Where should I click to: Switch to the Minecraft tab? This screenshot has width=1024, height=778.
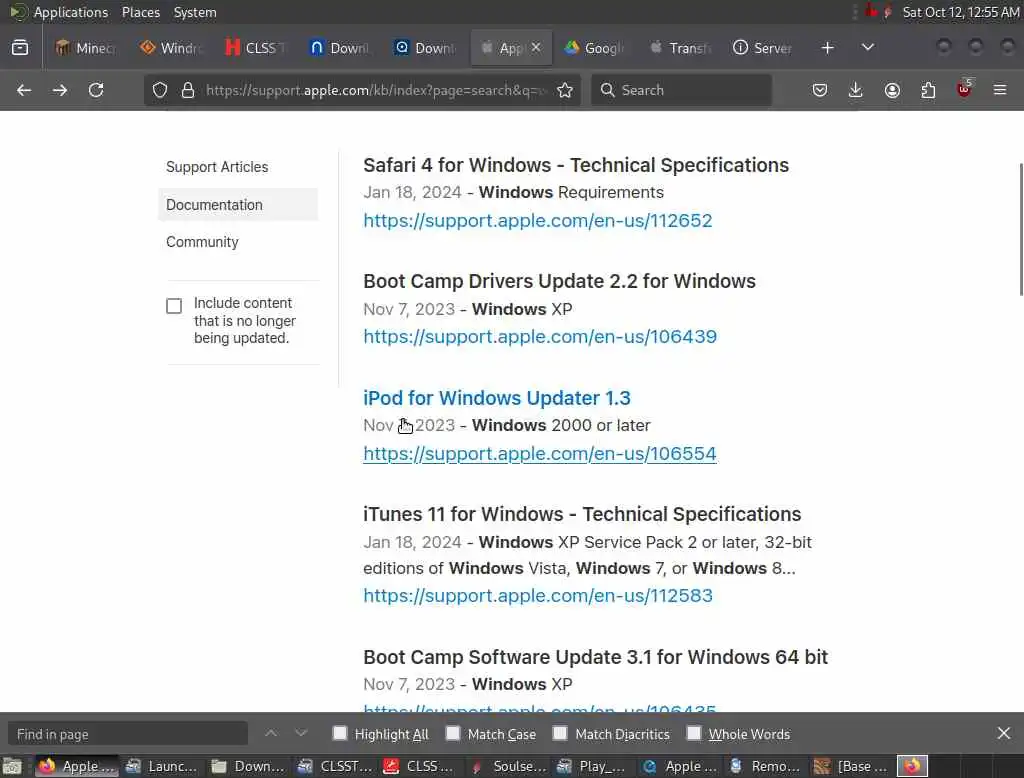click(x=86, y=48)
